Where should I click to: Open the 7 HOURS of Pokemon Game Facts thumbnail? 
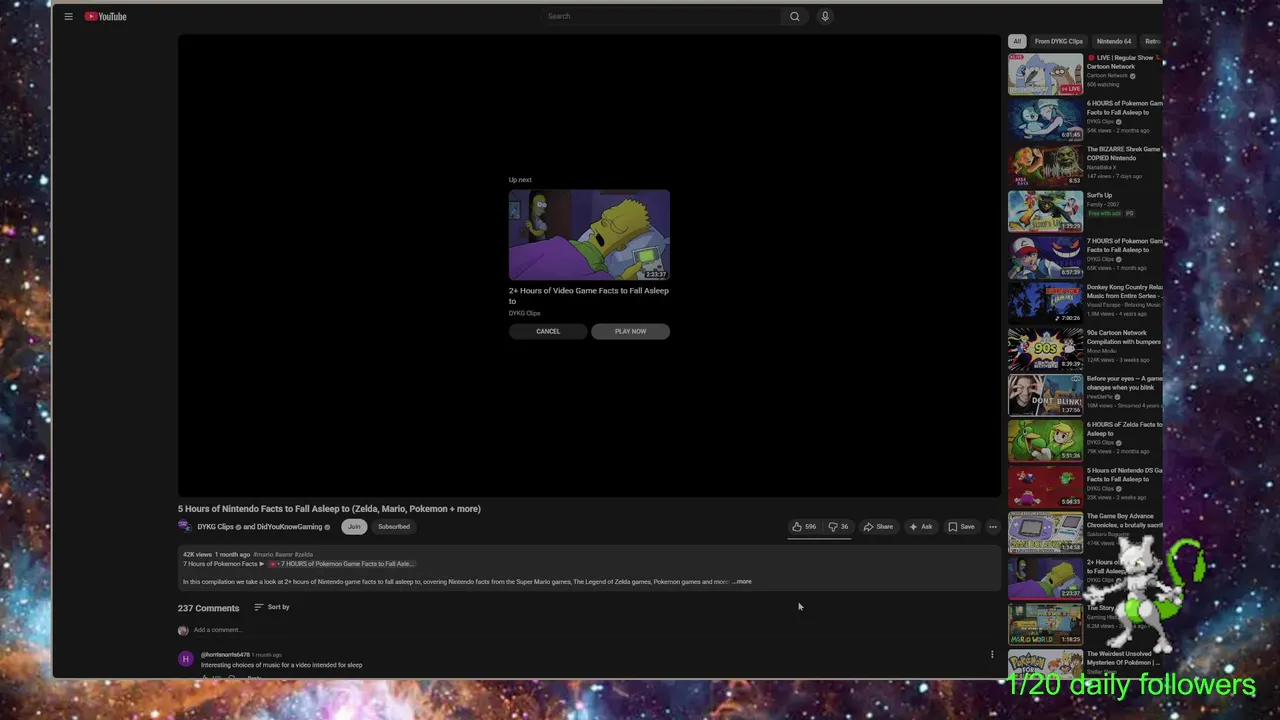click(x=1045, y=258)
